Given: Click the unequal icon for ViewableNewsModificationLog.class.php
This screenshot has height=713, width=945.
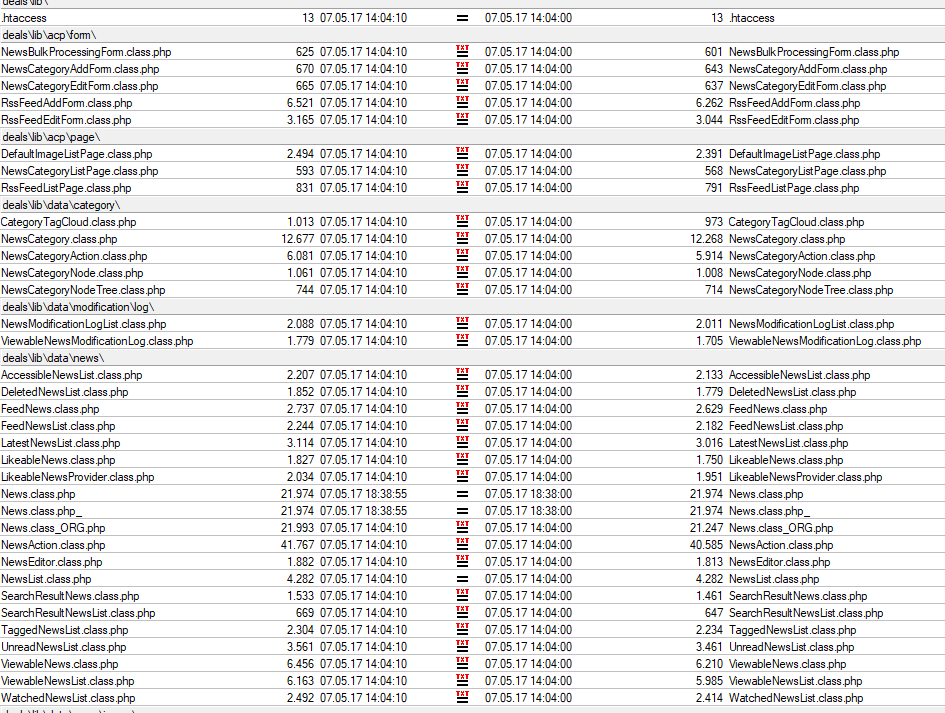Looking at the screenshot, I should 462,340.
